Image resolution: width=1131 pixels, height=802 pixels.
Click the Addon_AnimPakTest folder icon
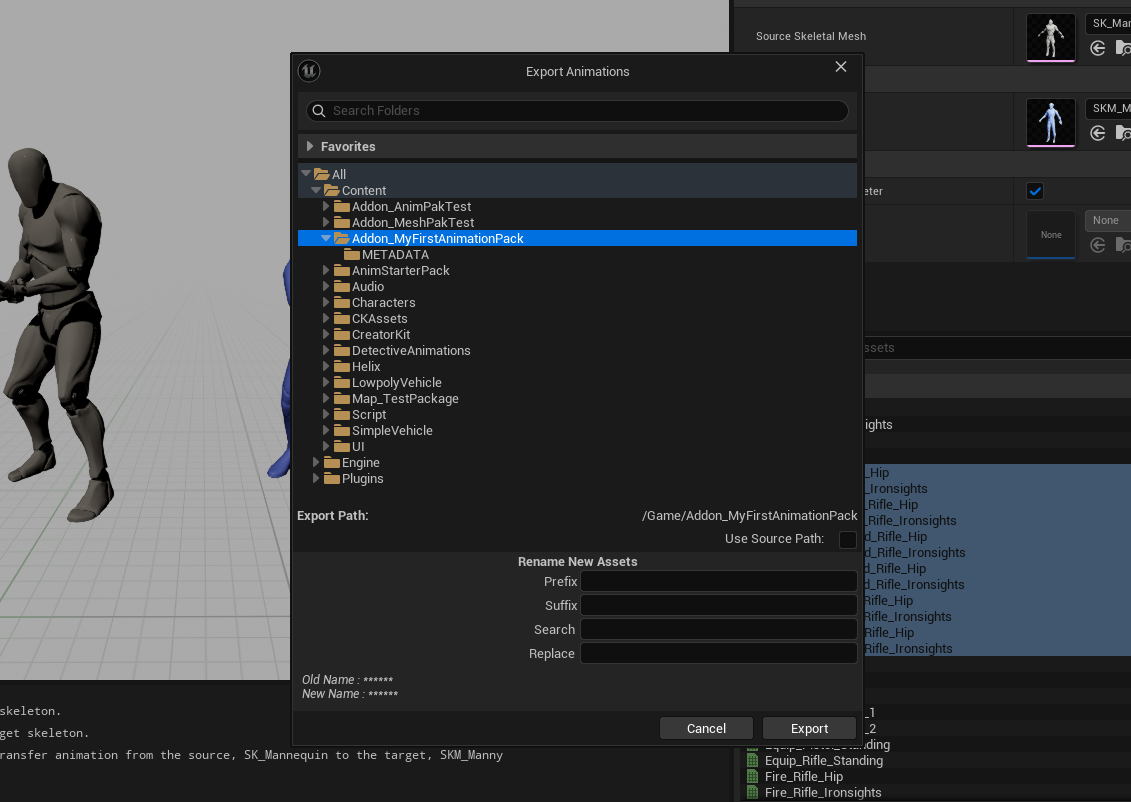341,207
